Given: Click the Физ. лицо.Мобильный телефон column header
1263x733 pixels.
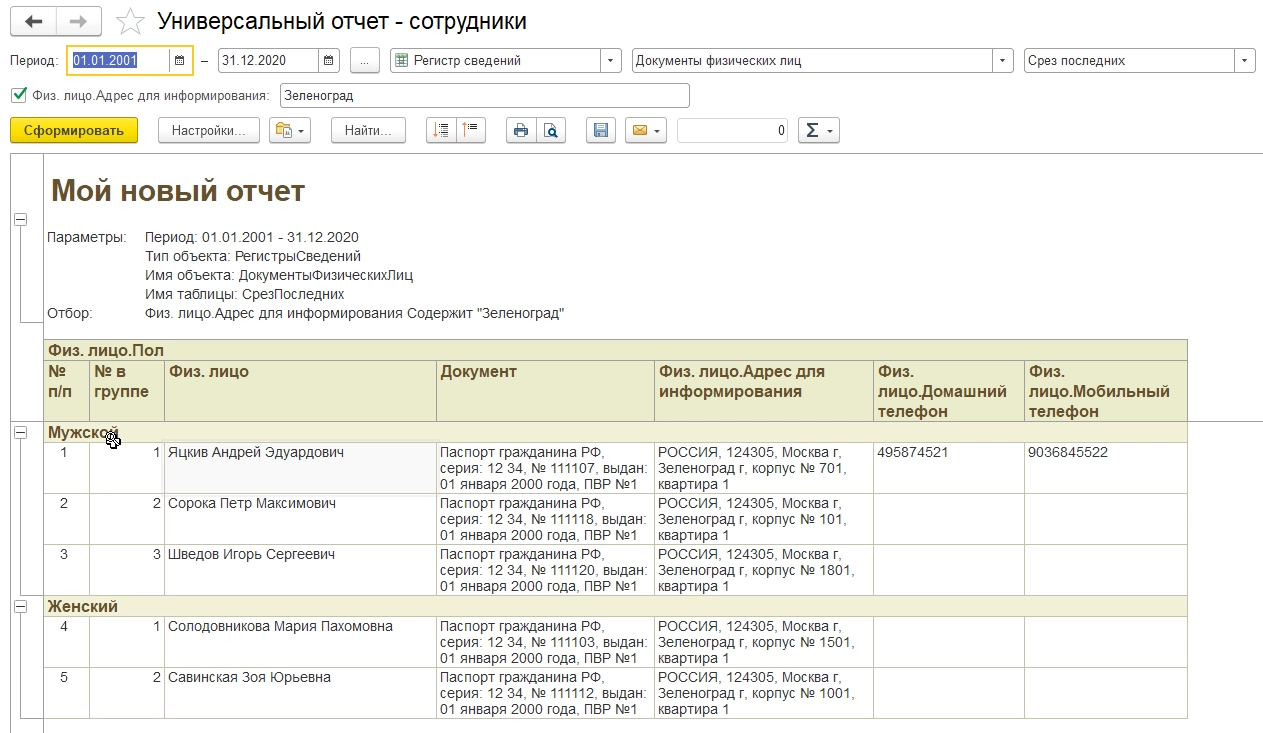Looking at the screenshot, I should (x=1106, y=390).
